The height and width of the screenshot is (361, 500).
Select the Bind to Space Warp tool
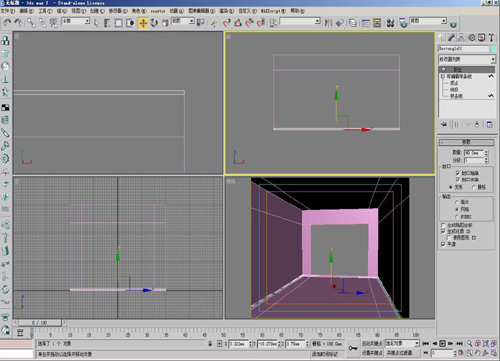coord(53,23)
